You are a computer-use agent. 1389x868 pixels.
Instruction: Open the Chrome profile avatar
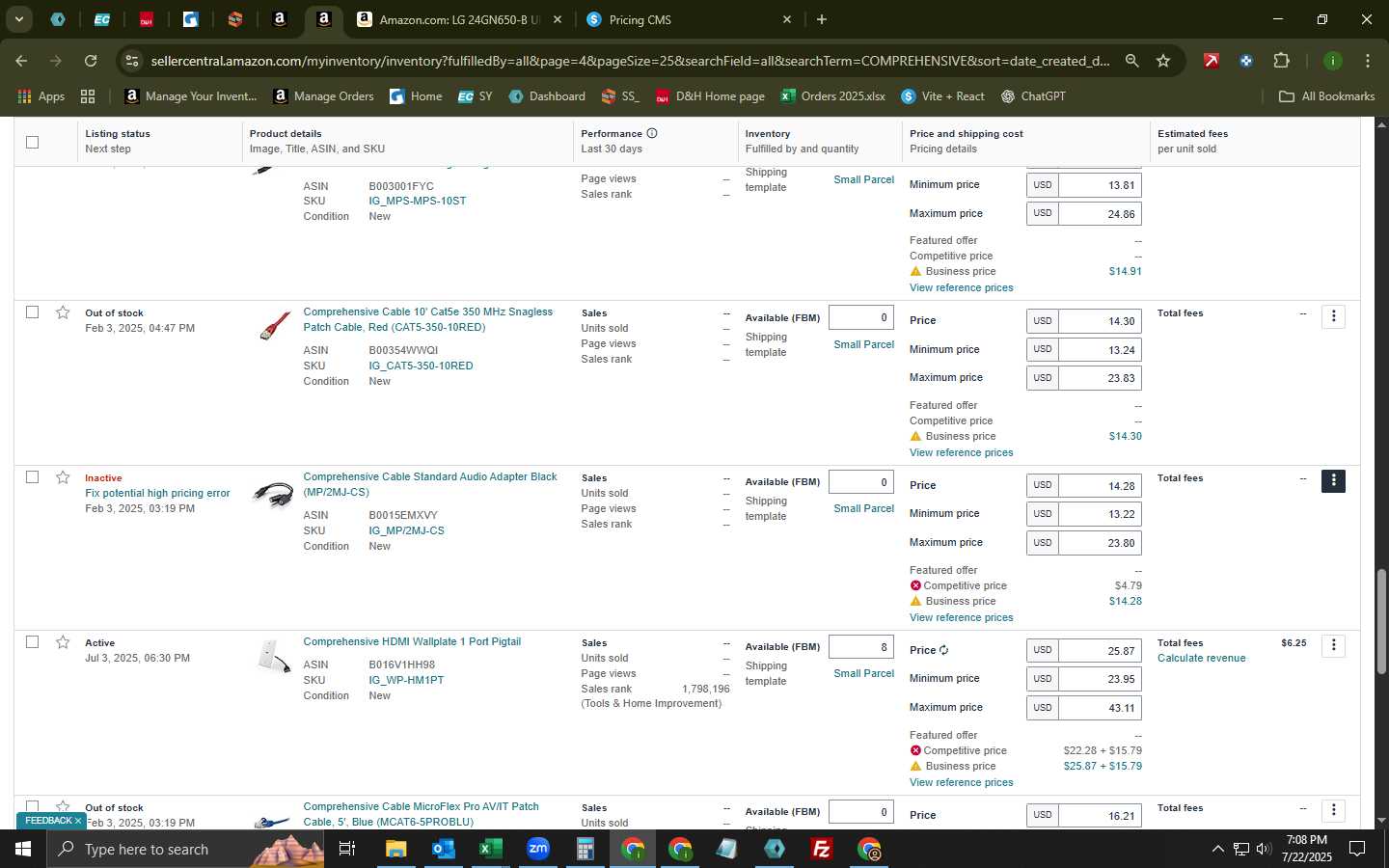[1333, 61]
